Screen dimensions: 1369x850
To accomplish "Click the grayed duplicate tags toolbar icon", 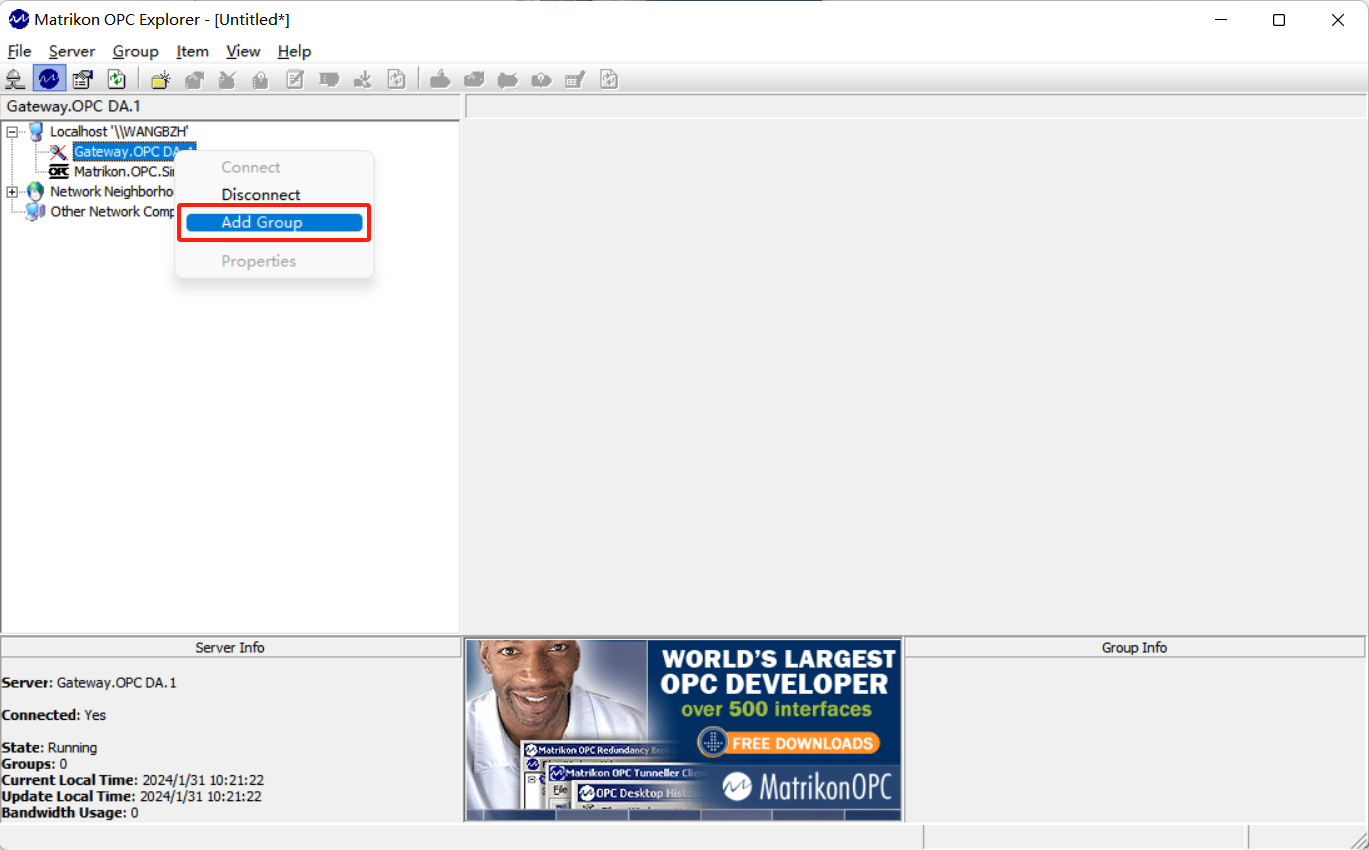I will coord(474,79).
